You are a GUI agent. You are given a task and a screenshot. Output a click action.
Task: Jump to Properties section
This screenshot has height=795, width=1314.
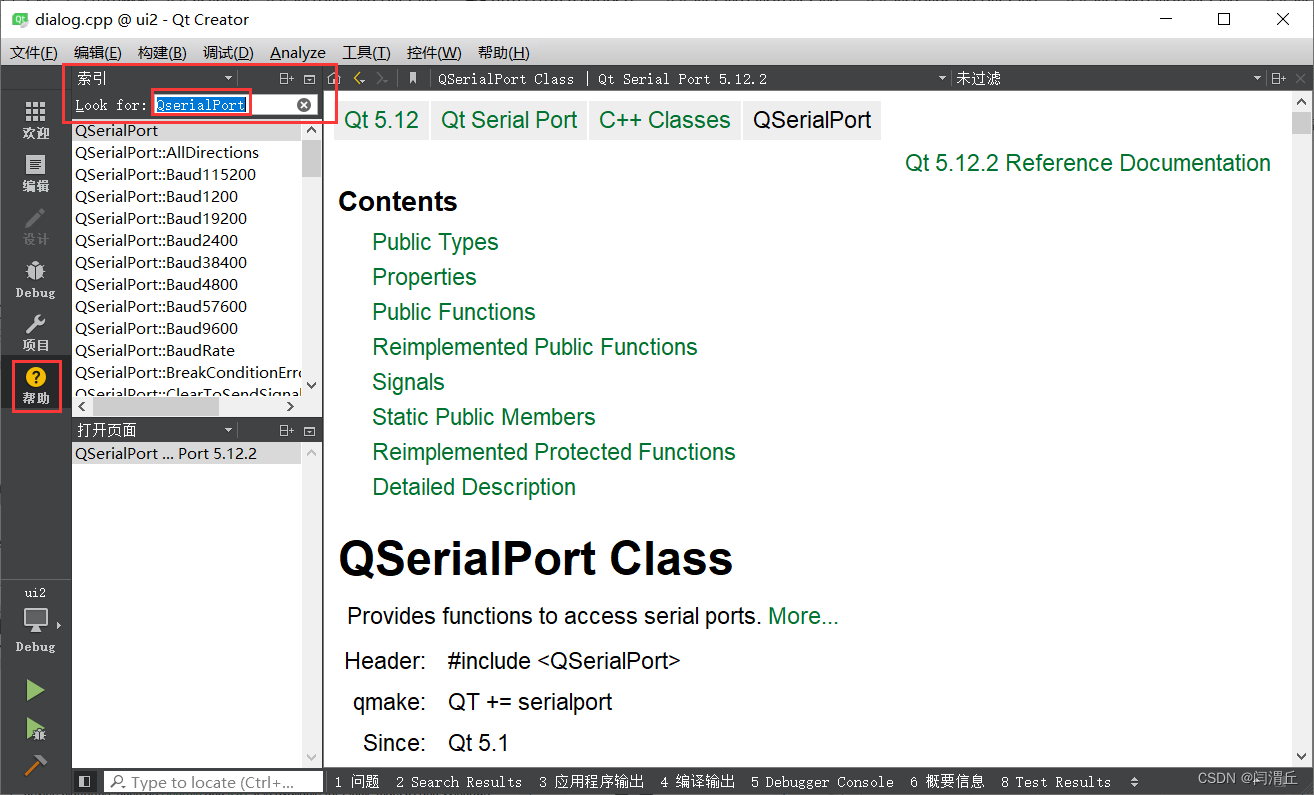pyautogui.click(x=424, y=277)
